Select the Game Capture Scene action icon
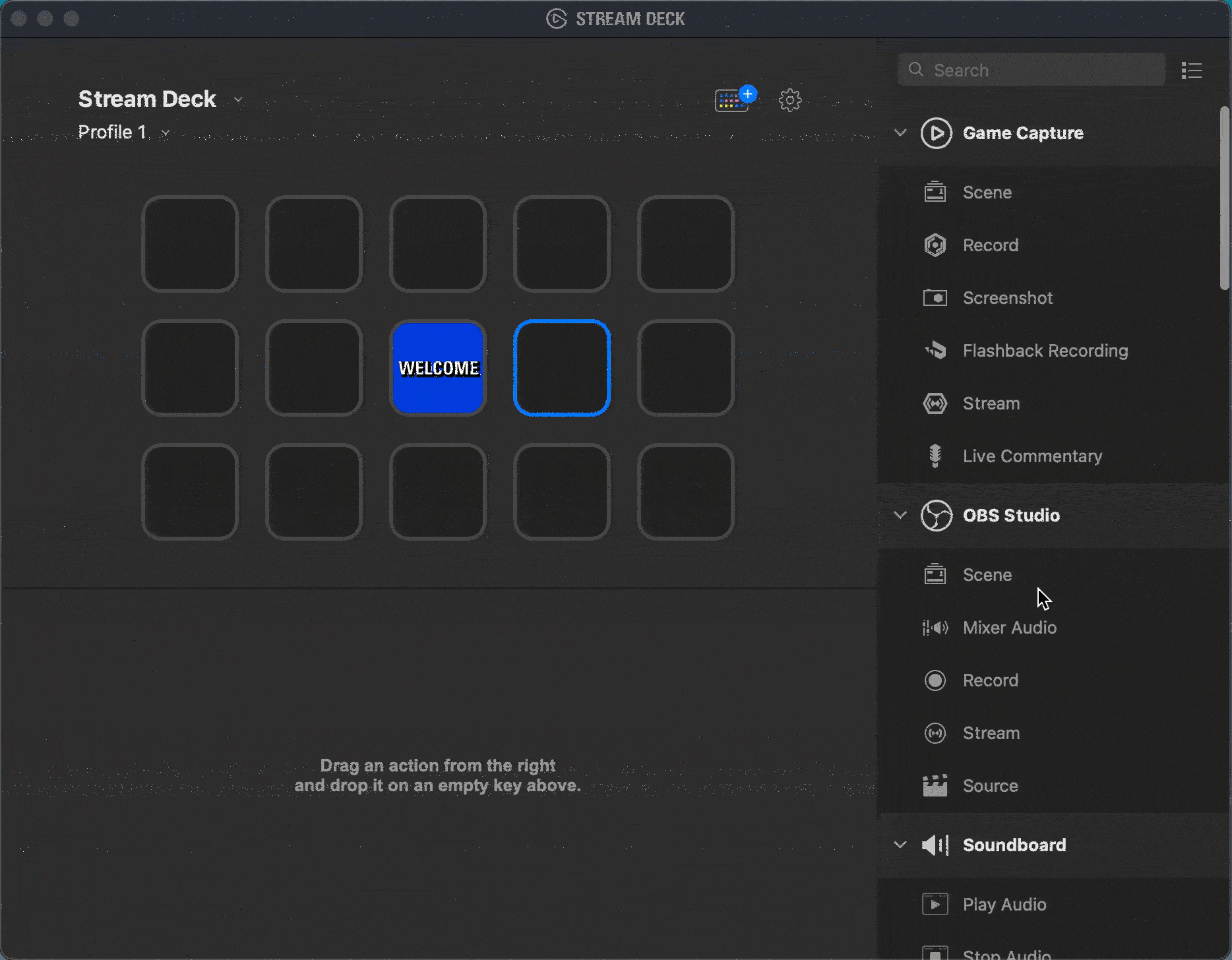The image size is (1232, 960). click(x=935, y=193)
